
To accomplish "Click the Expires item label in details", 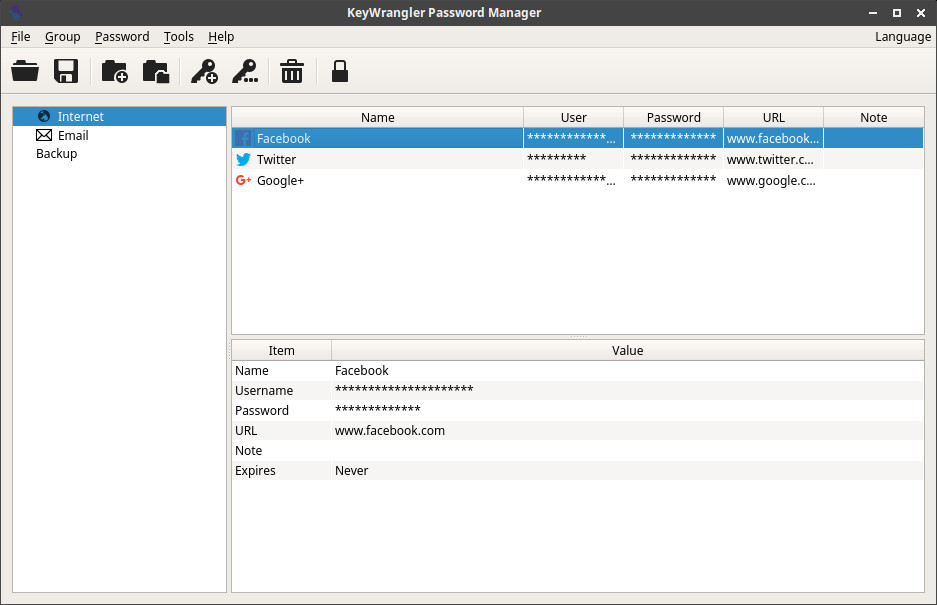I will point(255,470).
